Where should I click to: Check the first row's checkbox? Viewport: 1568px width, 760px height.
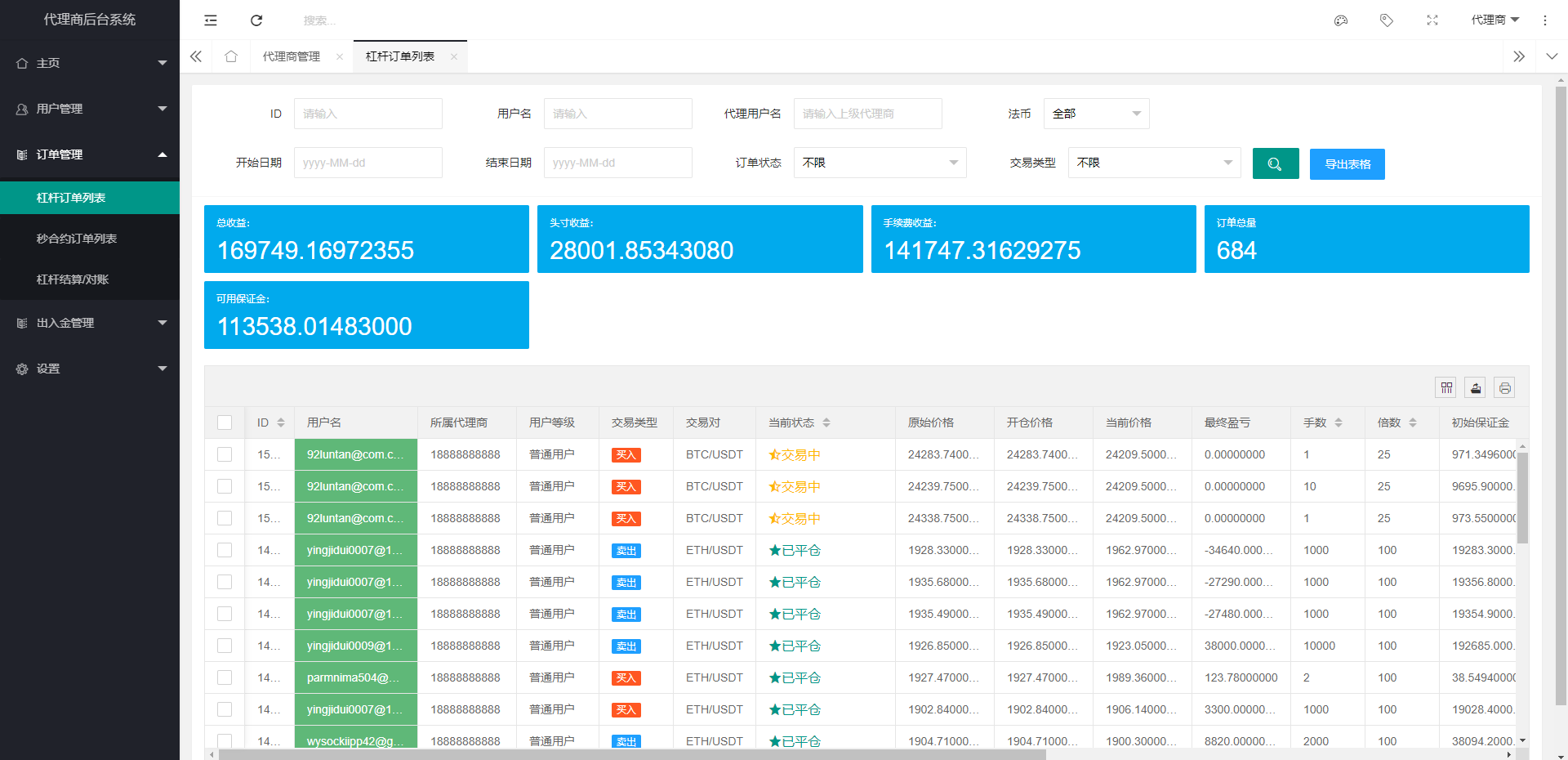coord(225,454)
